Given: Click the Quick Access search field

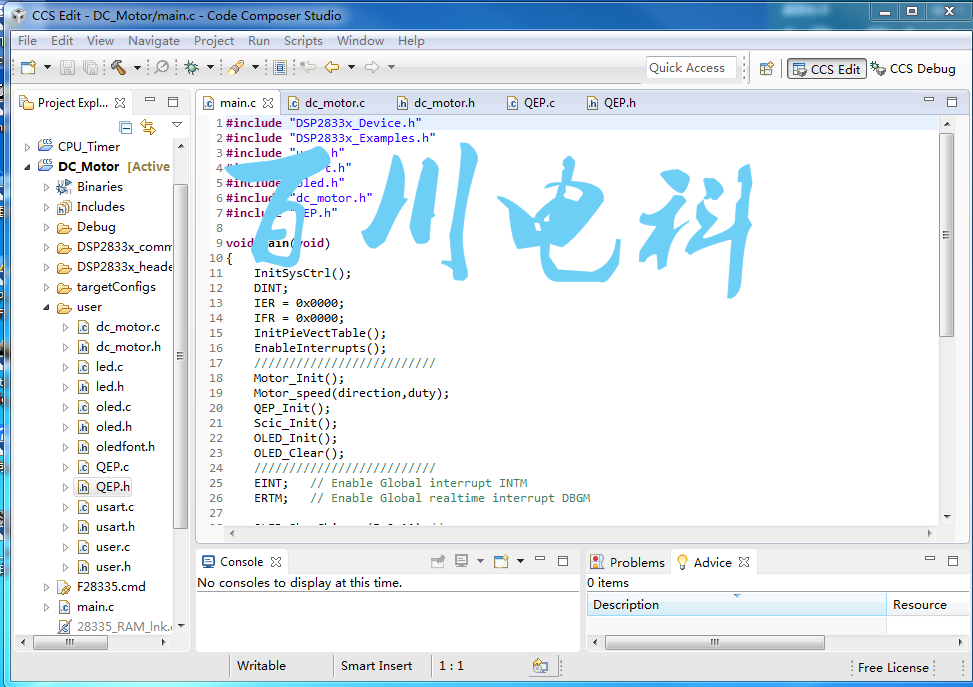Looking at the screenshot, I should pos(691,68).
